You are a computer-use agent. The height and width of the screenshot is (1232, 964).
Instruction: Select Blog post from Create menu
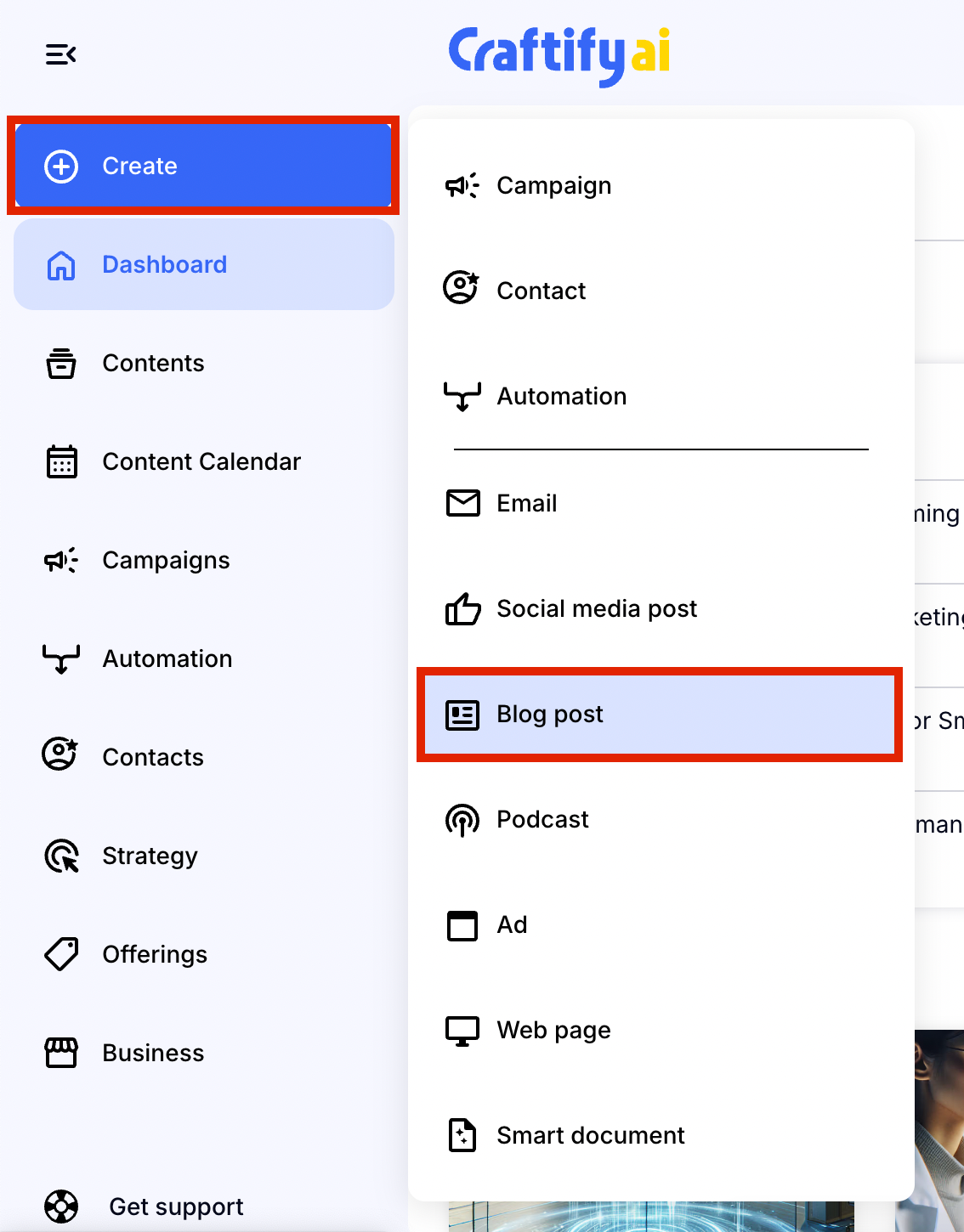click(660, 714)
